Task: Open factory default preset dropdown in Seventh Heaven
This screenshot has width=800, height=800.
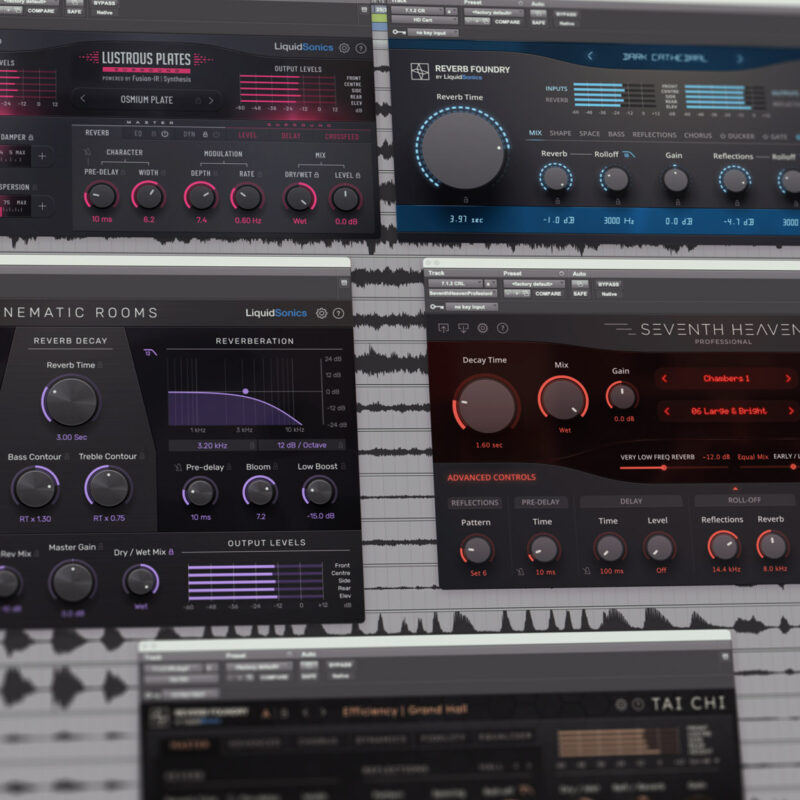Action: click(534, 284)
